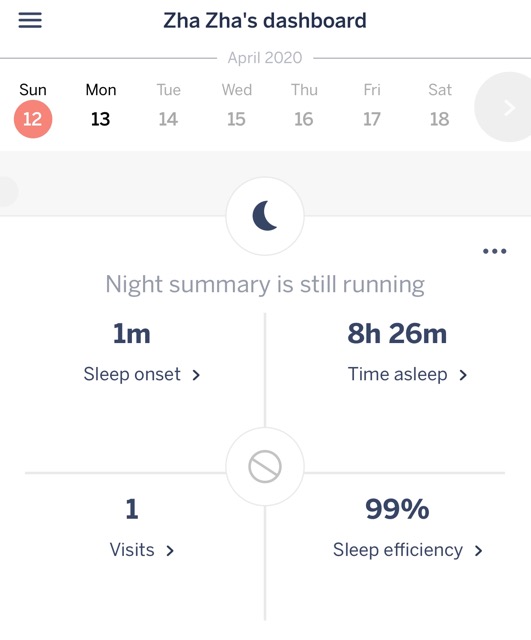Image resolution: width=531 pixels, height=640 pixels.
Task: Select Thursday 16 in the calendar
Action: [304, 119]
